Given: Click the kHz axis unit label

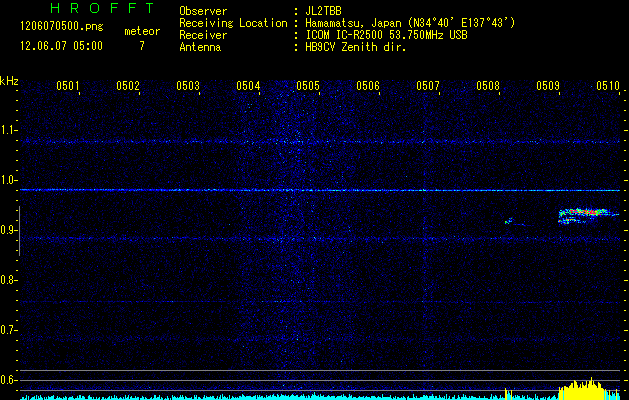Looking at the screenshot, I should [9, 80].
